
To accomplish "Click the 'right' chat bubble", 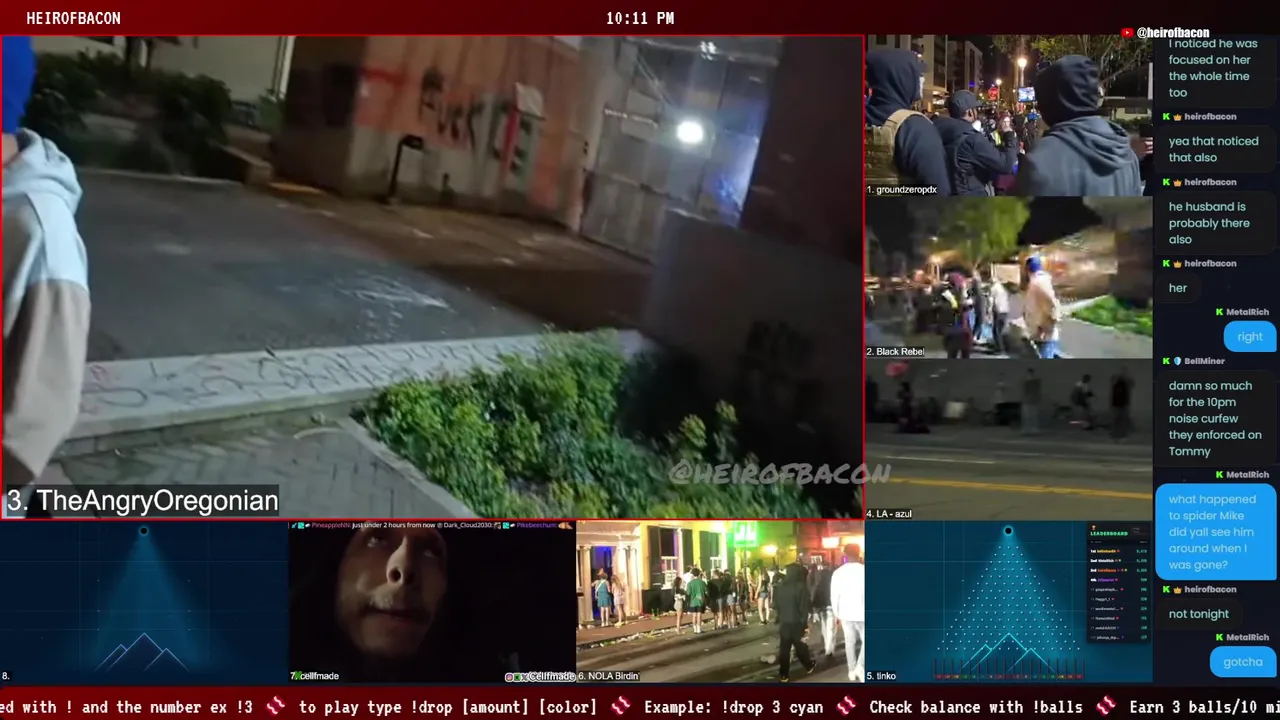I will tap(1250, 337).
